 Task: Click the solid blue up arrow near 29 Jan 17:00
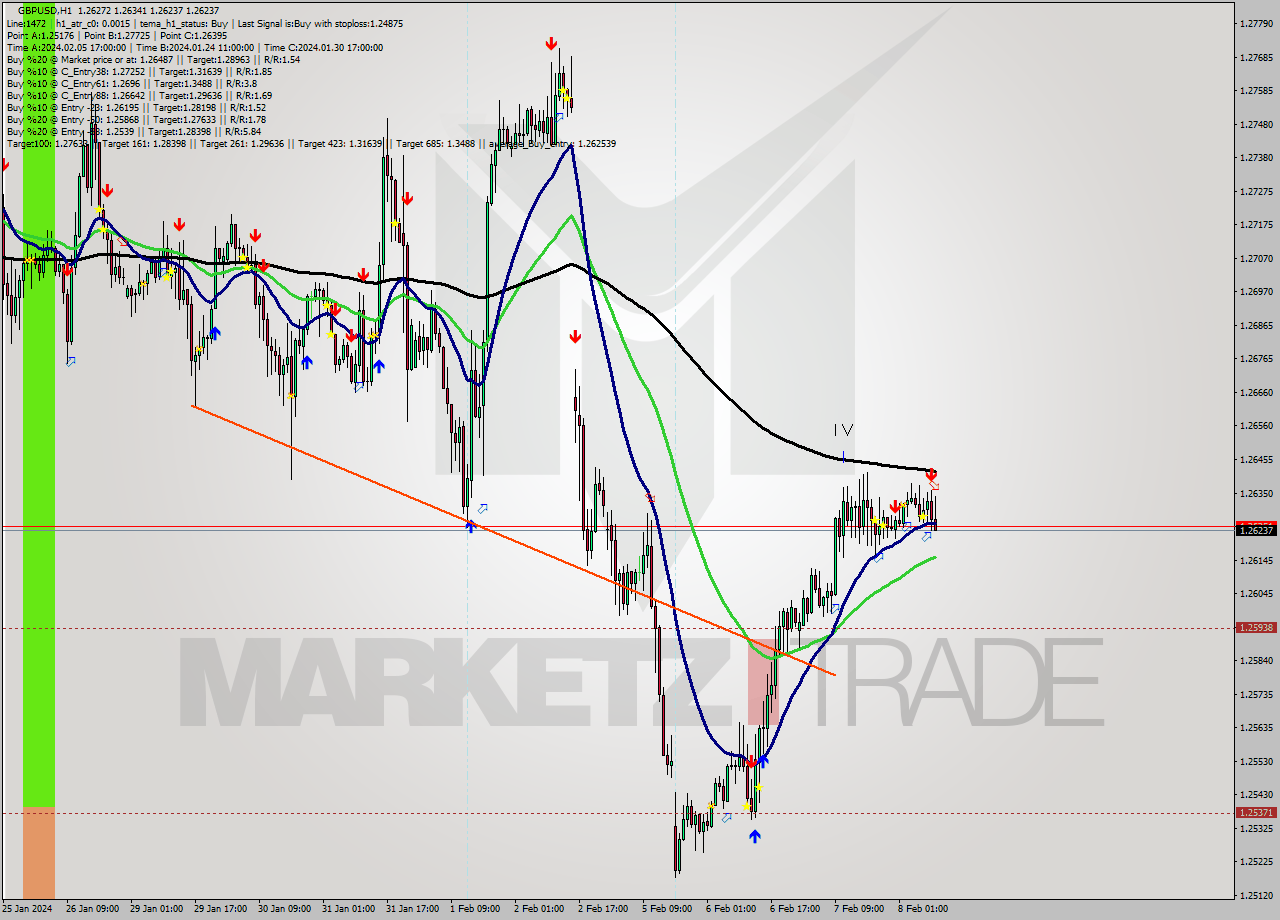pos(215,333)
